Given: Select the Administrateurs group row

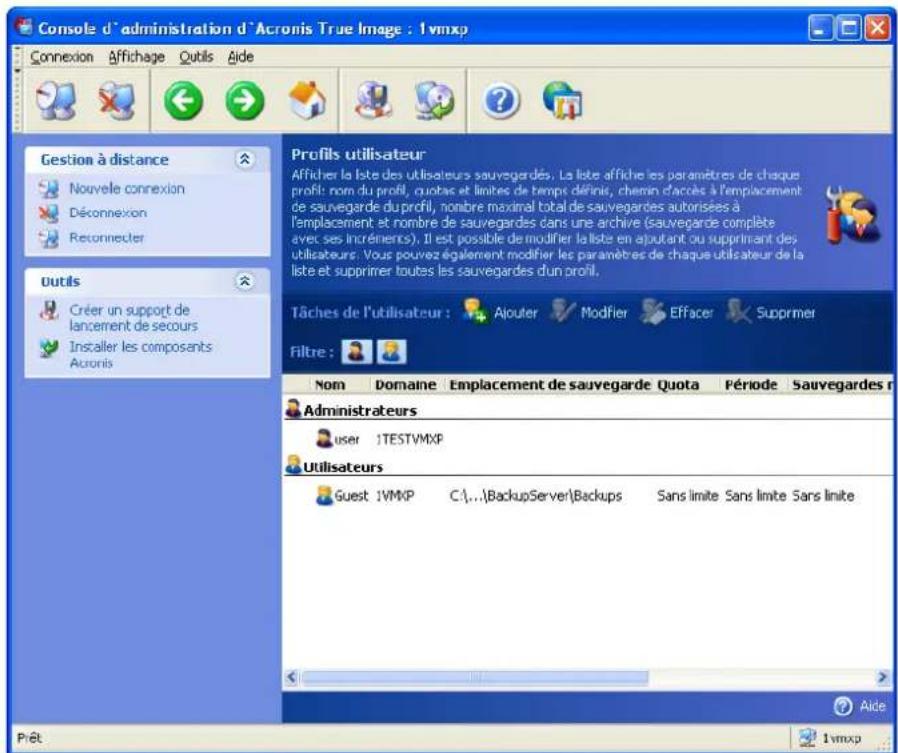Looking at the screenshot, I should [588, 410].
